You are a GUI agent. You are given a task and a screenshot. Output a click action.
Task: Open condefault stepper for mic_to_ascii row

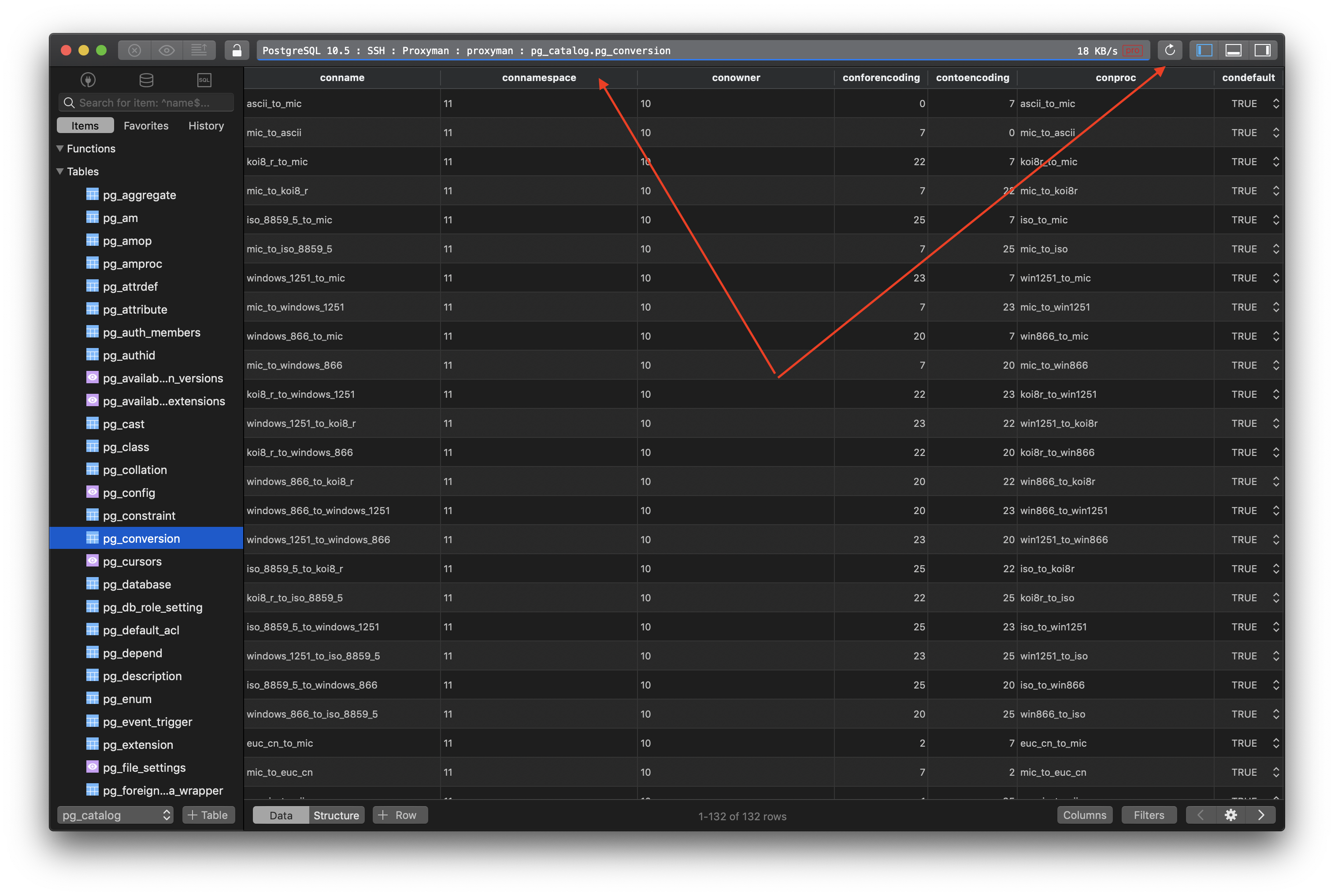1276,133
